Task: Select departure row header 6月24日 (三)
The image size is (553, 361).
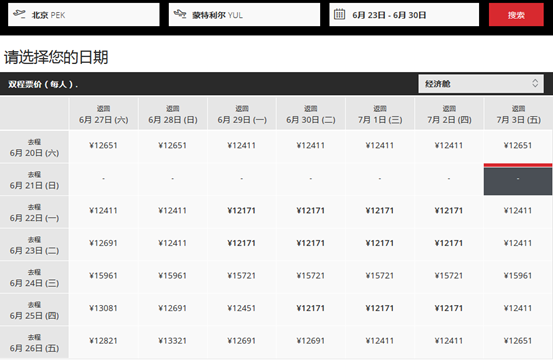Action: 34,277
